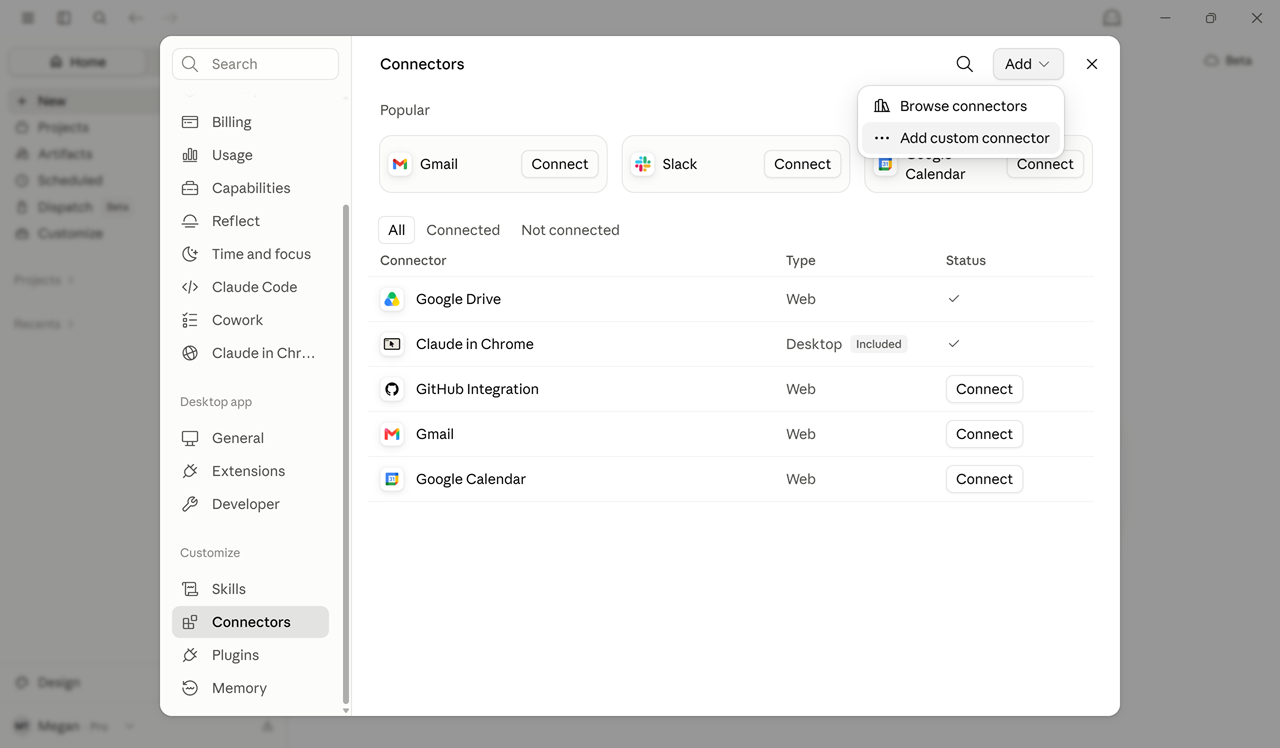This screenshot has height=748, width=1280.
Task: Close the settings dialog with the X
Action: pyautogui.click(x=1092, y=64)
